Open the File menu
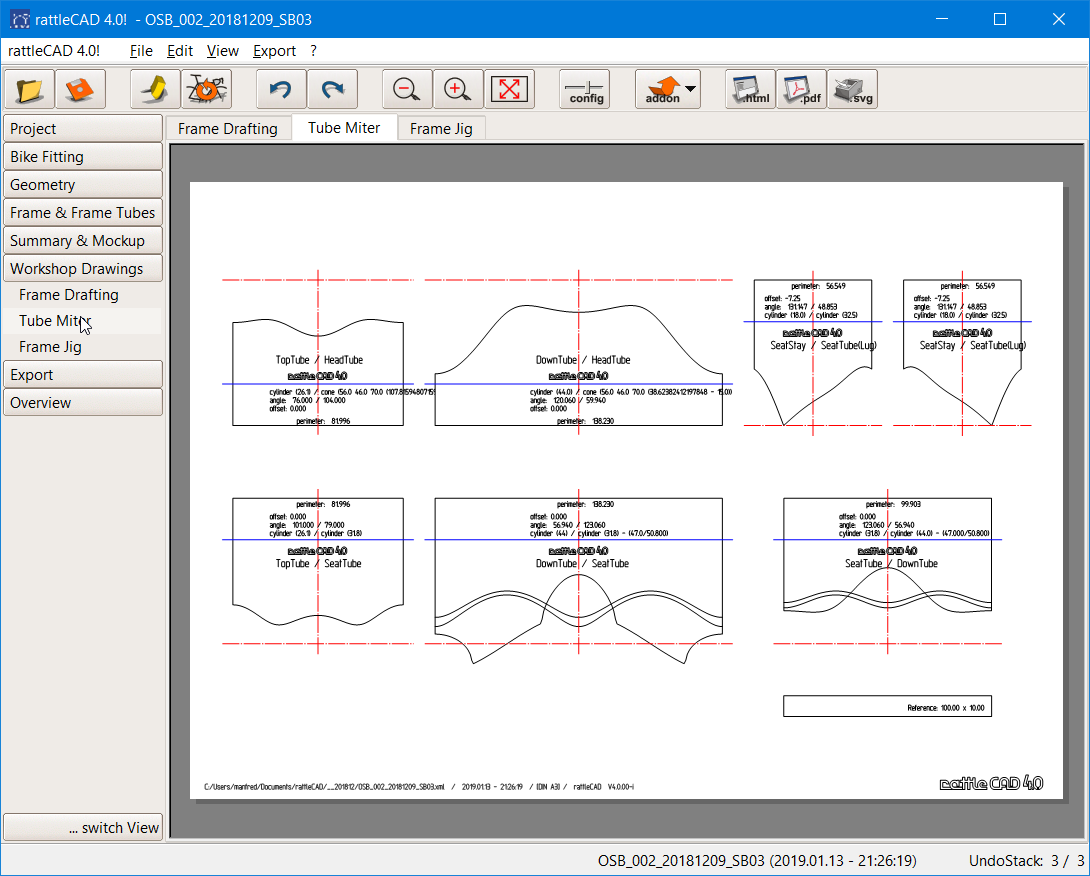The width and height of the screenshot is (1090, 876). [x=141, y=51]
